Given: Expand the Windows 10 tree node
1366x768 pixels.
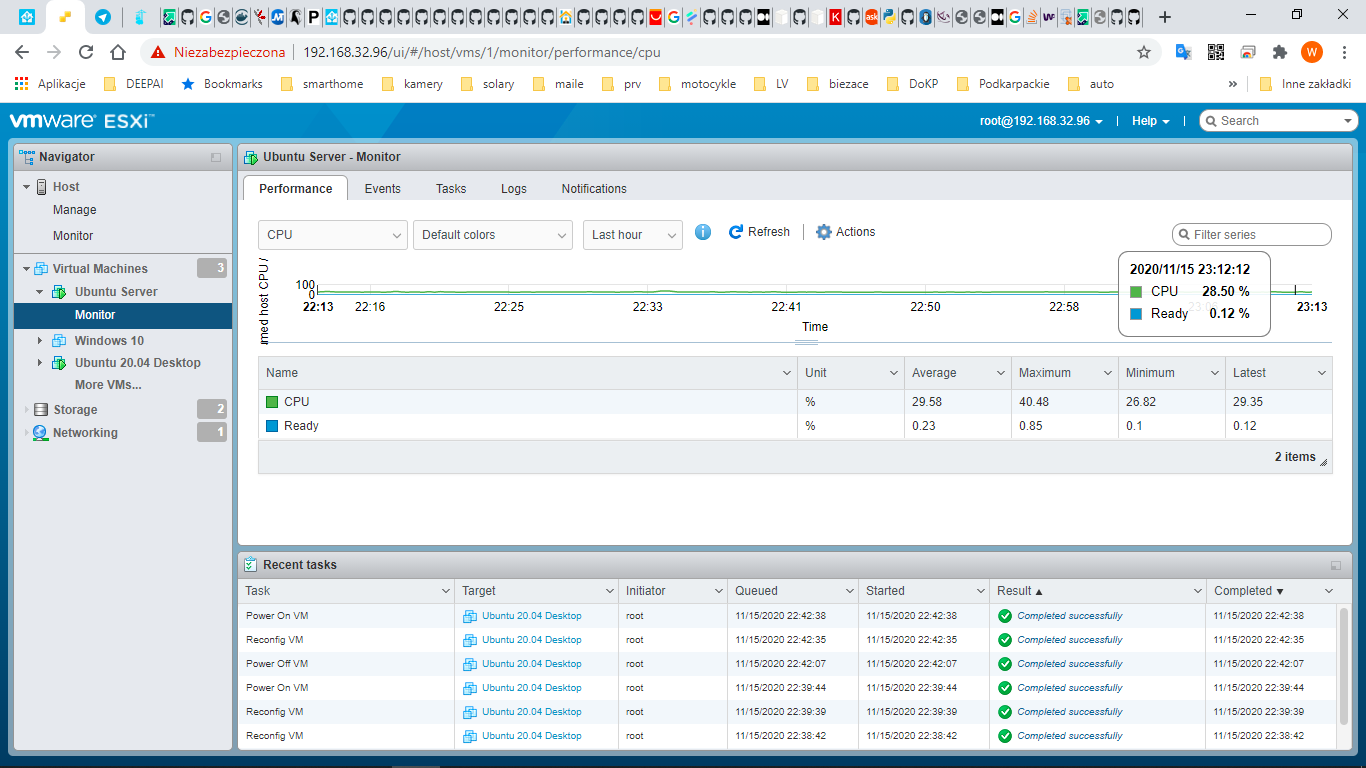Looking at the screenshot, I should [40, 341].
